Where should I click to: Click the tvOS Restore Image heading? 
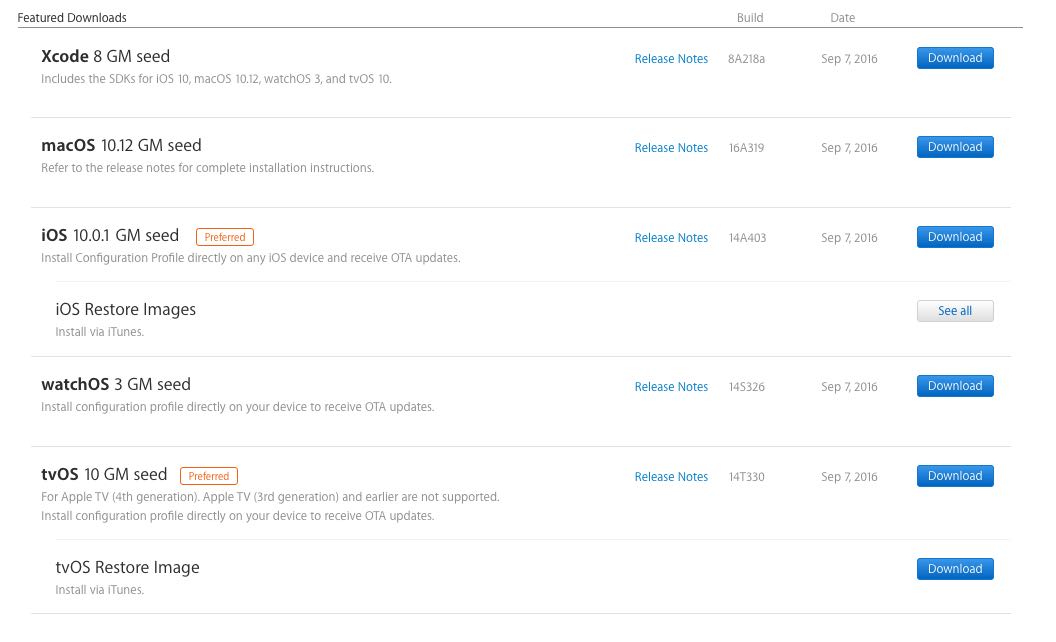[128, 568]
